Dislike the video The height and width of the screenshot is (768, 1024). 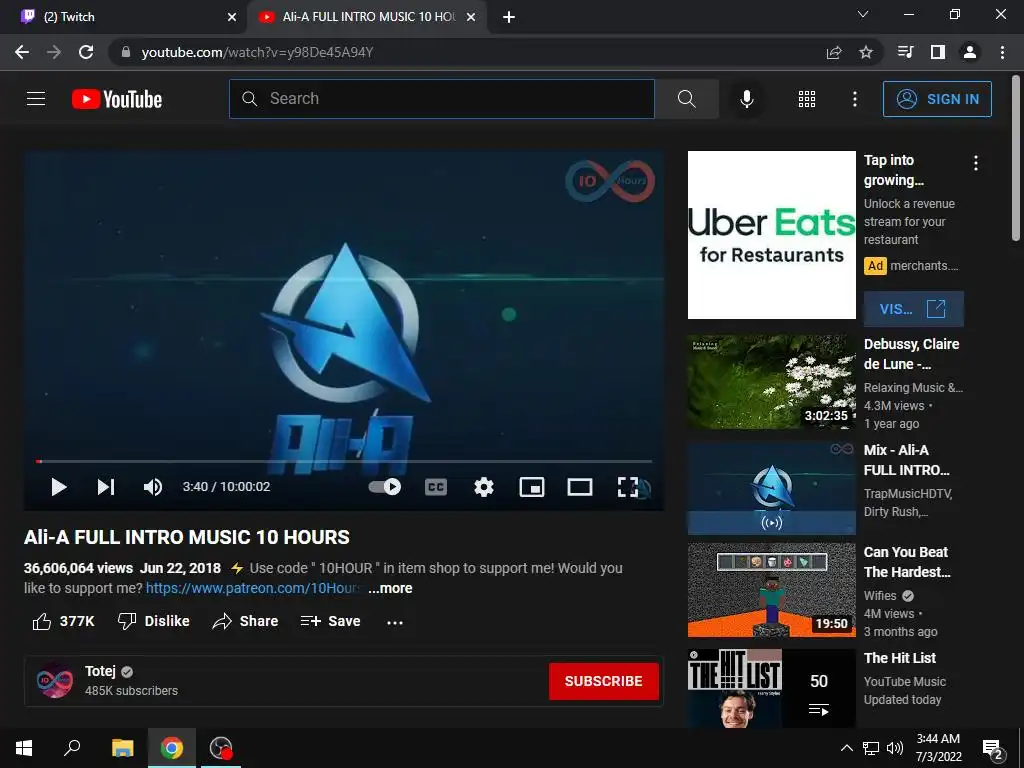click(153, 621)
